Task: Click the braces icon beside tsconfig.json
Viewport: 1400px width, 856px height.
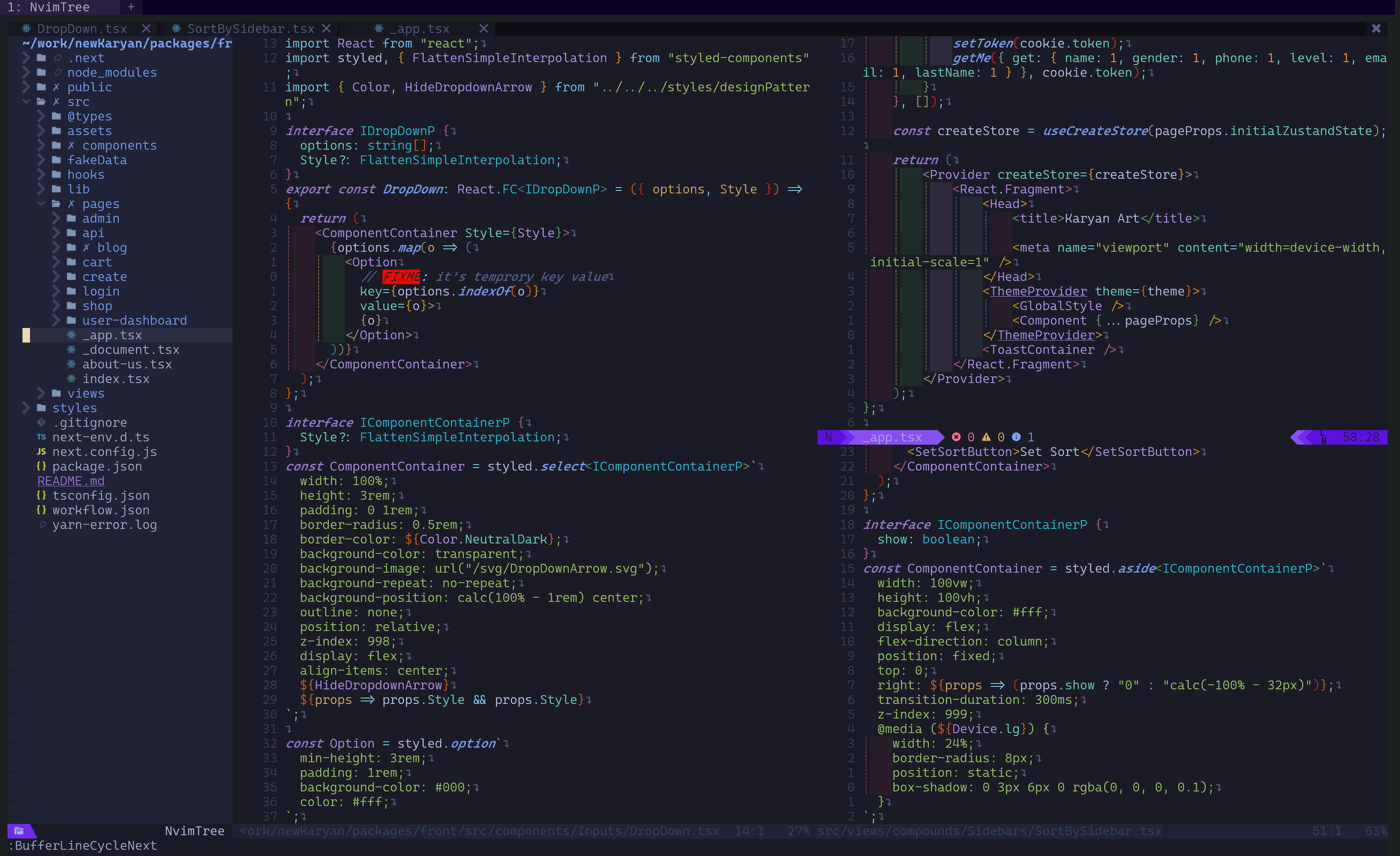Action: click(x=41, y=495)
